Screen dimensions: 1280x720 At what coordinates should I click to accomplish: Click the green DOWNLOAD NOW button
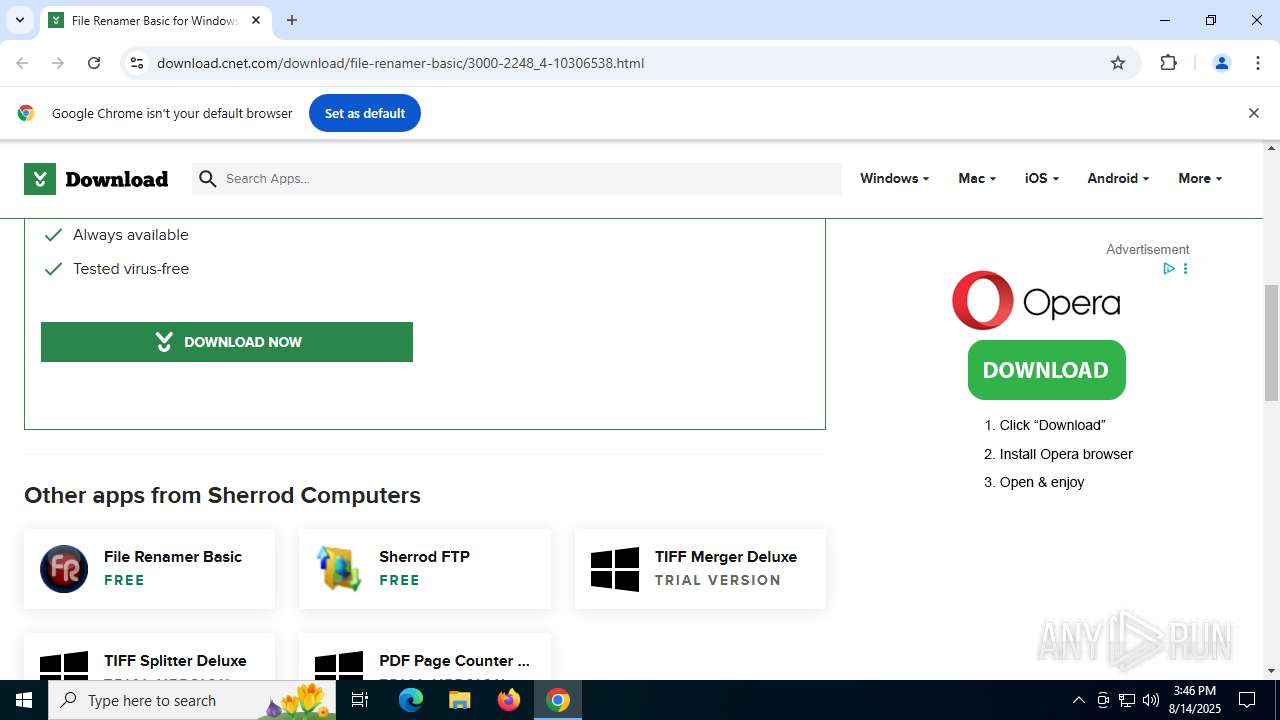[227, 342]
